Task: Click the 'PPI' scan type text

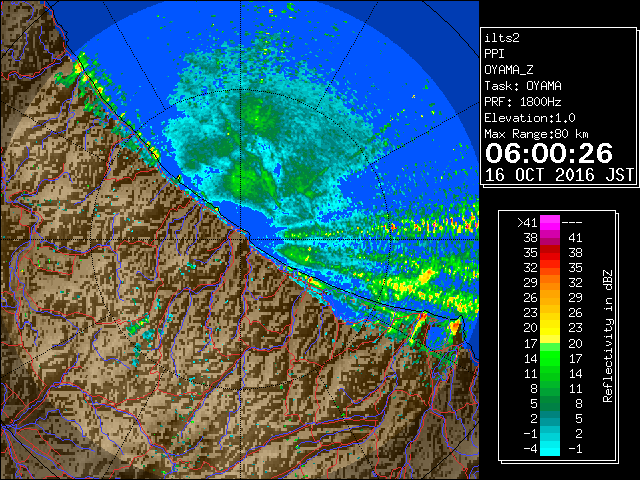Action: pos(494,54)
